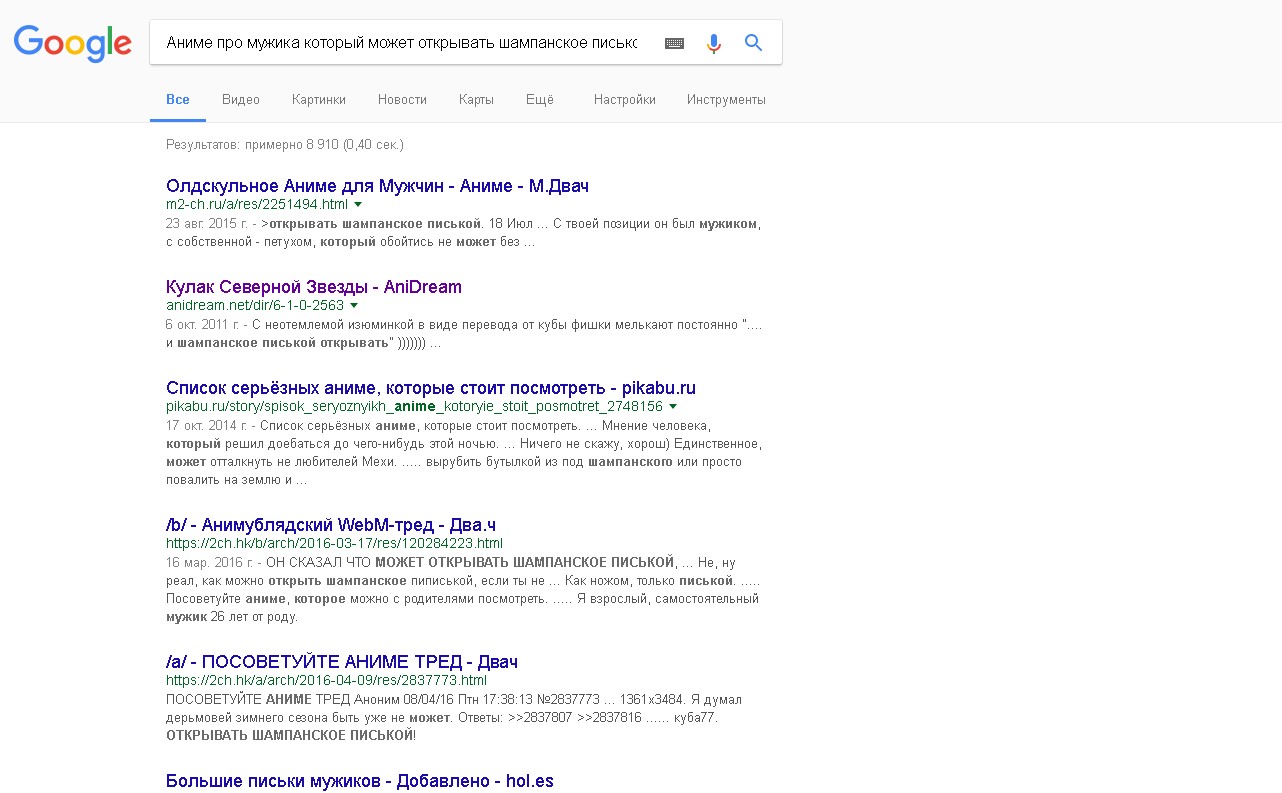
Task: Click the Google logo
Action: click(72, 43)
